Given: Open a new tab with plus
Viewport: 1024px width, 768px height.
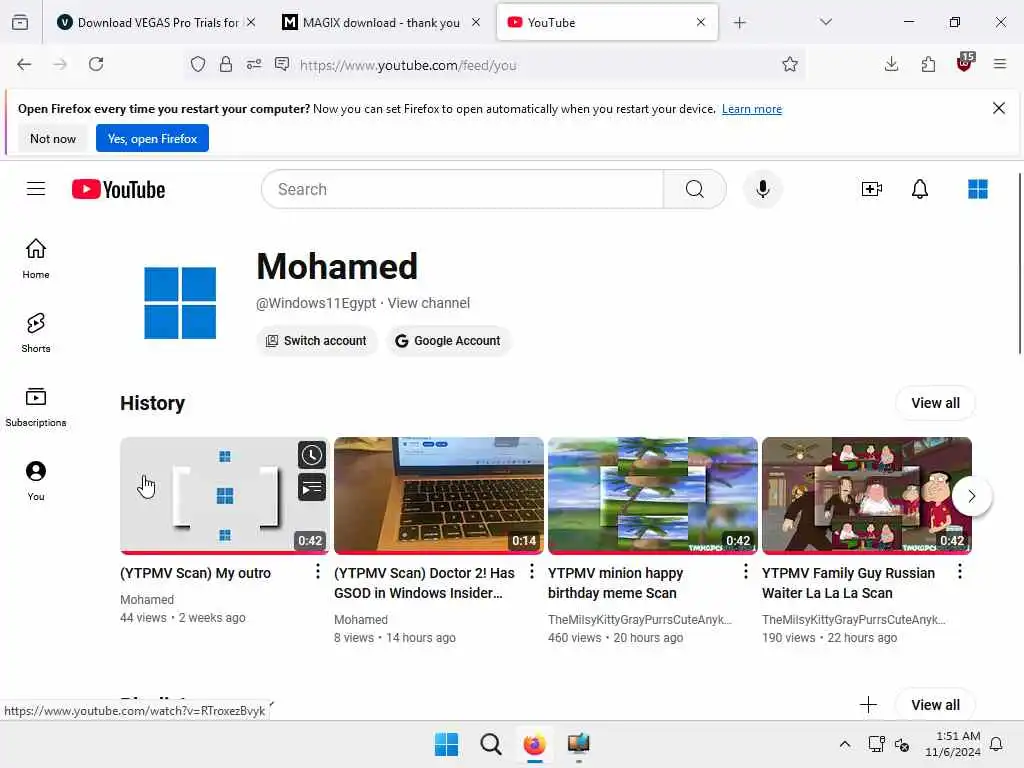Looking at the screenshot, I should pos(739,23).
